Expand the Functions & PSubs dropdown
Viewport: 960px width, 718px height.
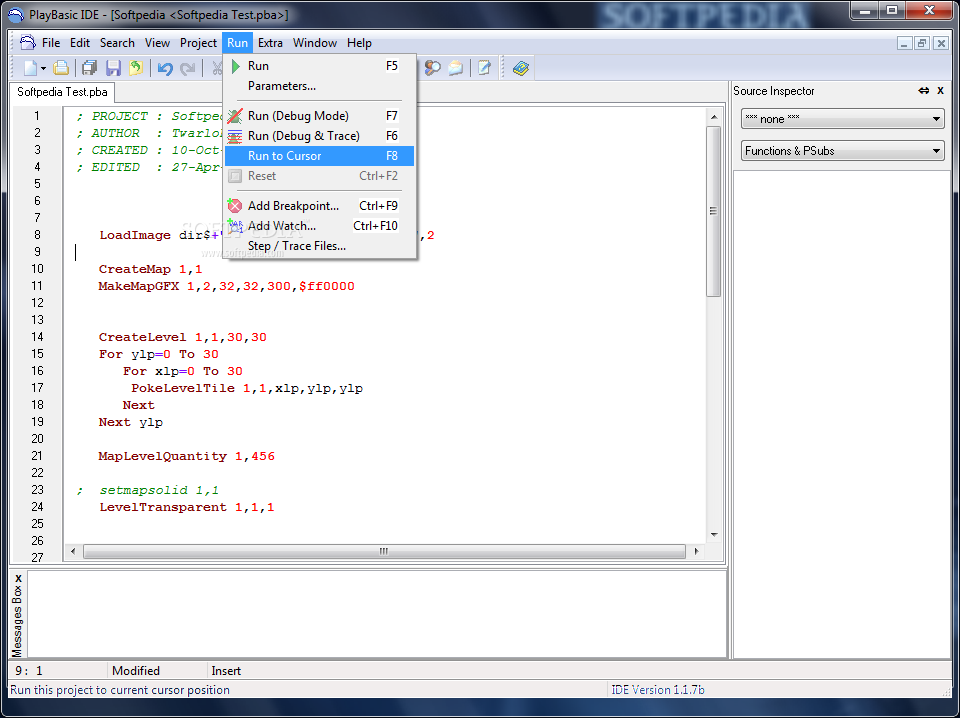842,151
